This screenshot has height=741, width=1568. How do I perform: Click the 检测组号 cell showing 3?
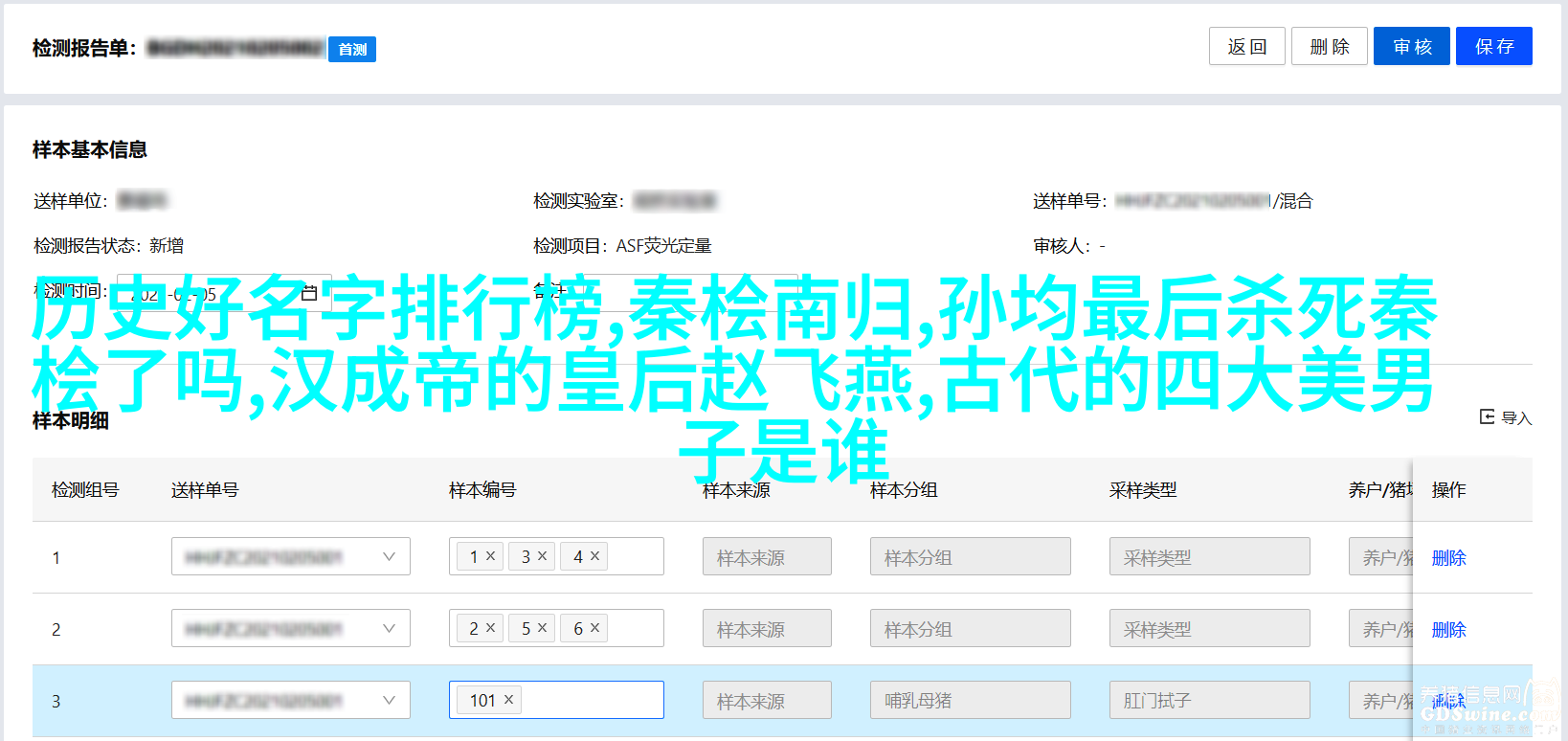[56, 701]
